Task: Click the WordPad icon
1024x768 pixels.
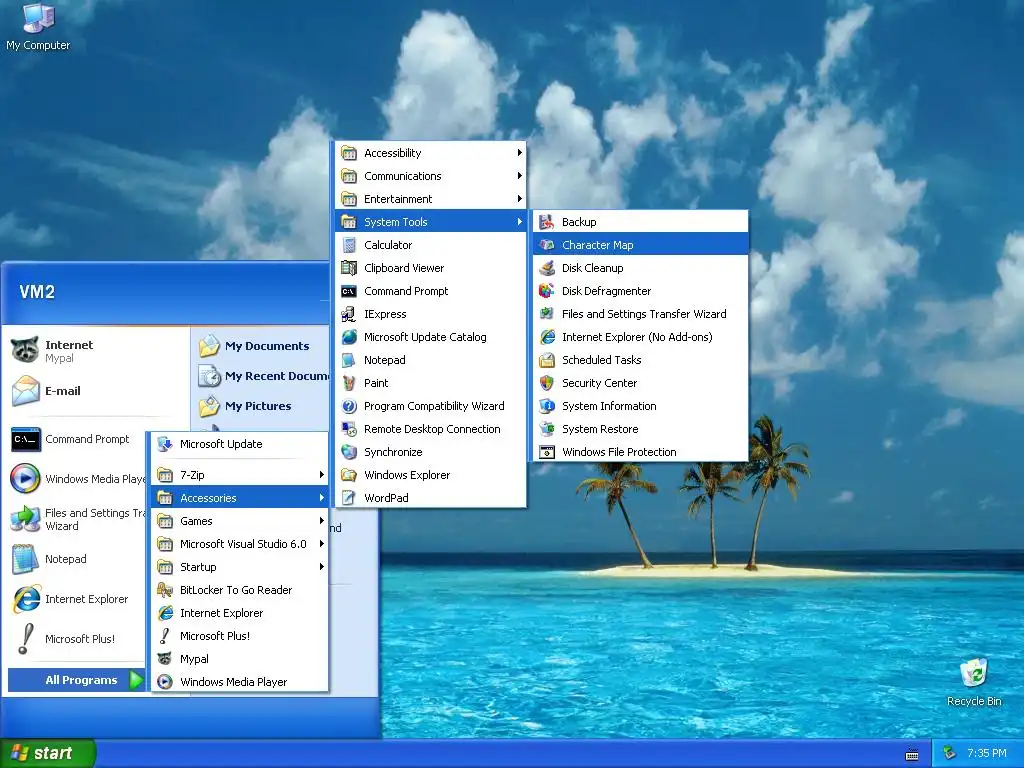Action: (349, 498)
